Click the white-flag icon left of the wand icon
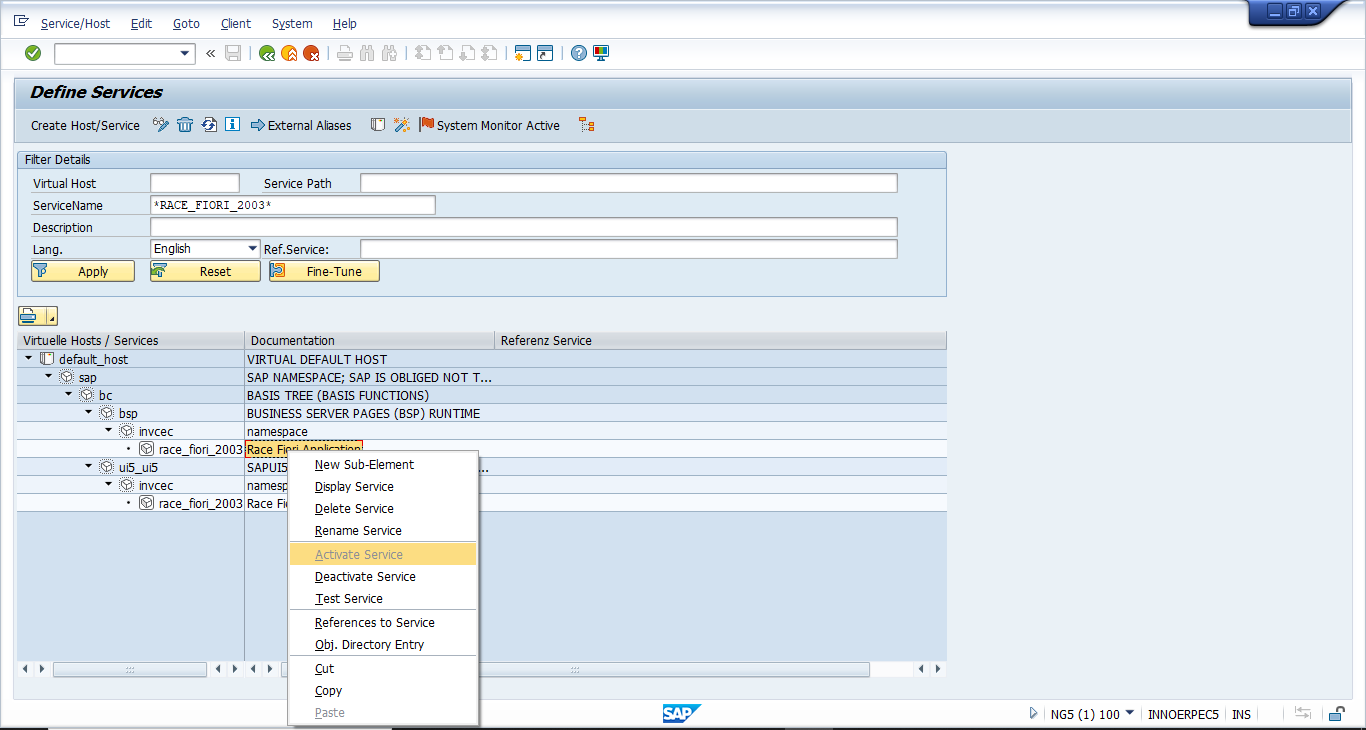 click(378, 125)
